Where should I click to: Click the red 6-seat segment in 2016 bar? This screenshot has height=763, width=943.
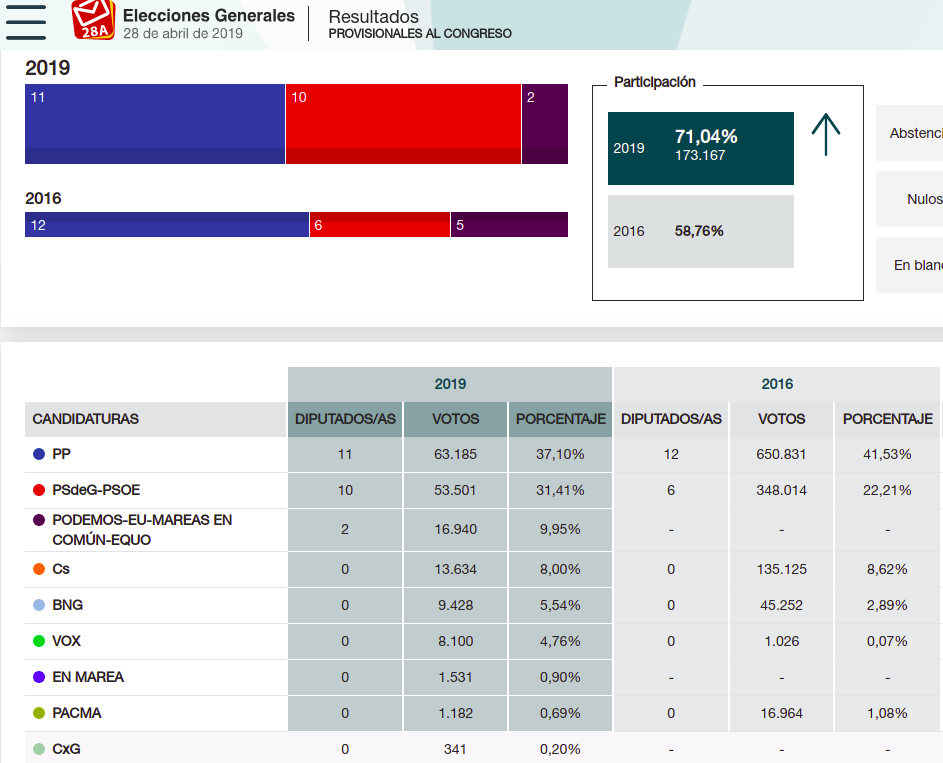(x=378, y=225)
